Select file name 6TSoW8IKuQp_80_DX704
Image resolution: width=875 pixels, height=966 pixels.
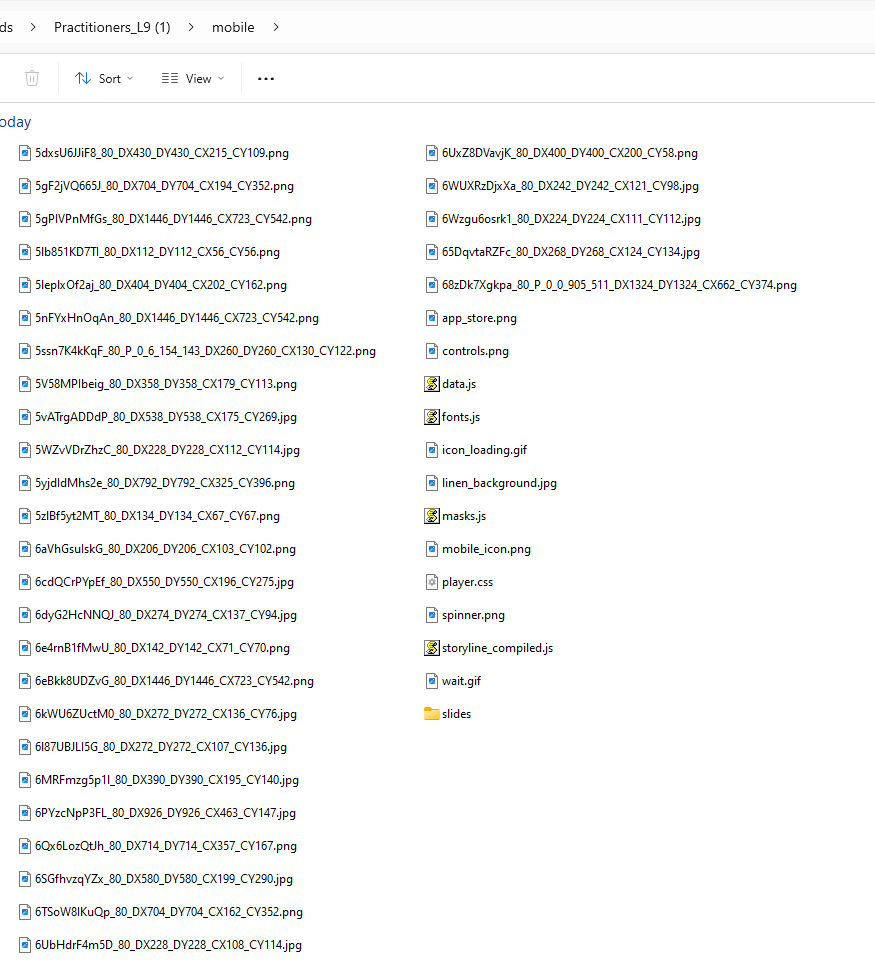click(x=169, y=911)
